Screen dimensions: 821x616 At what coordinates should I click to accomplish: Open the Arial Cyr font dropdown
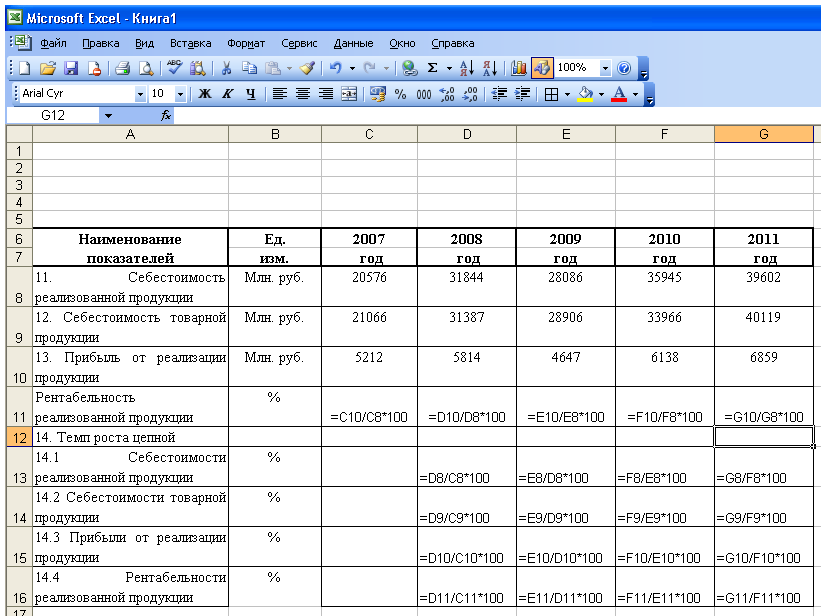[x=140, y=94]
